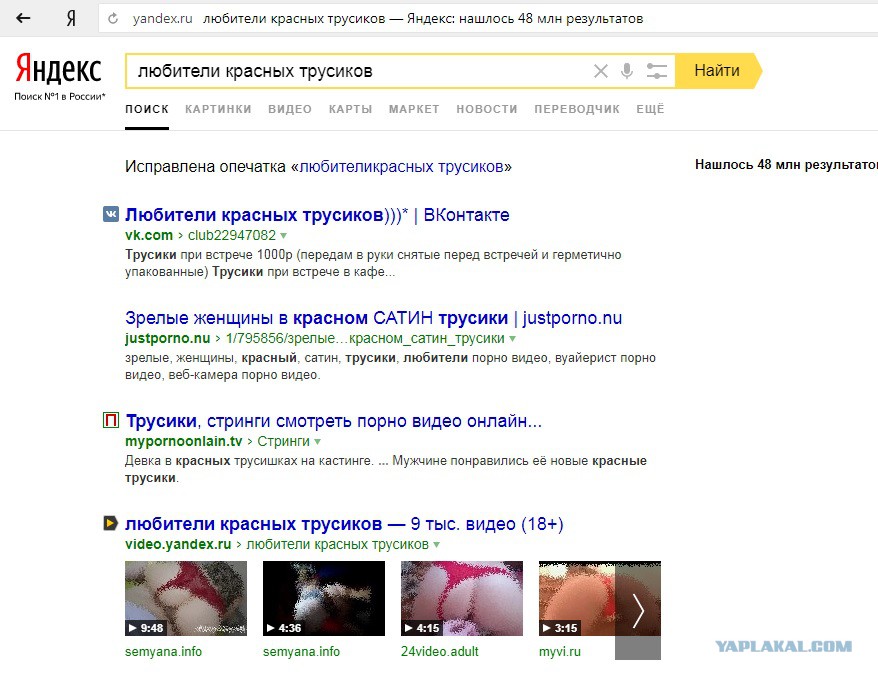Click the Нашлось 48 млн результатов text
The image size is (878, 676).
click(786, 165)
